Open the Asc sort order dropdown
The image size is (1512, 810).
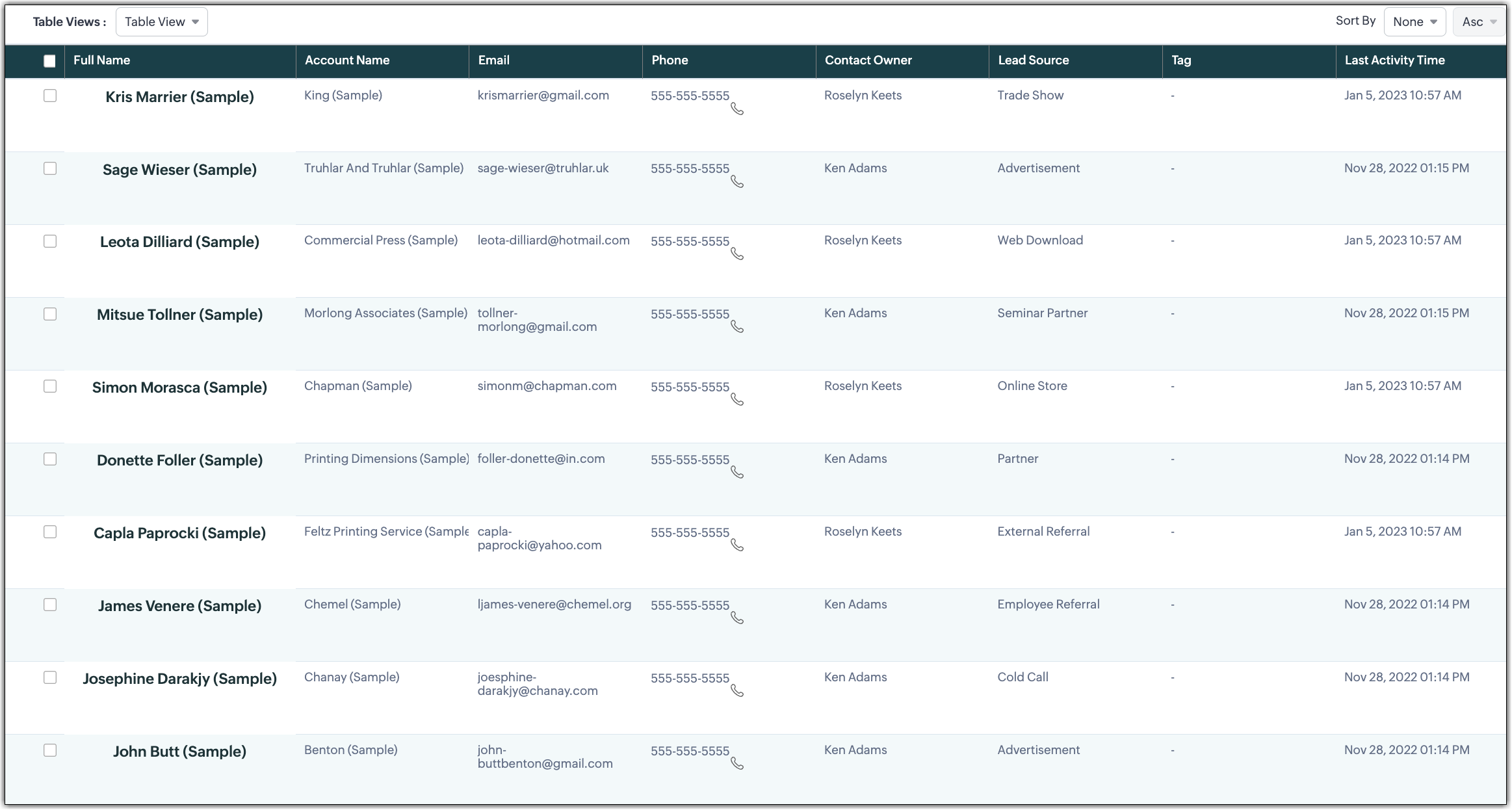pos(1478,22)
